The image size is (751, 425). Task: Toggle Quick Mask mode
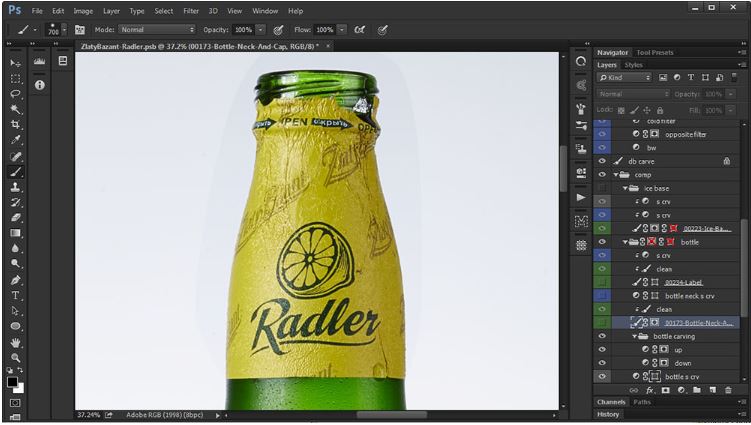[15, 403]
